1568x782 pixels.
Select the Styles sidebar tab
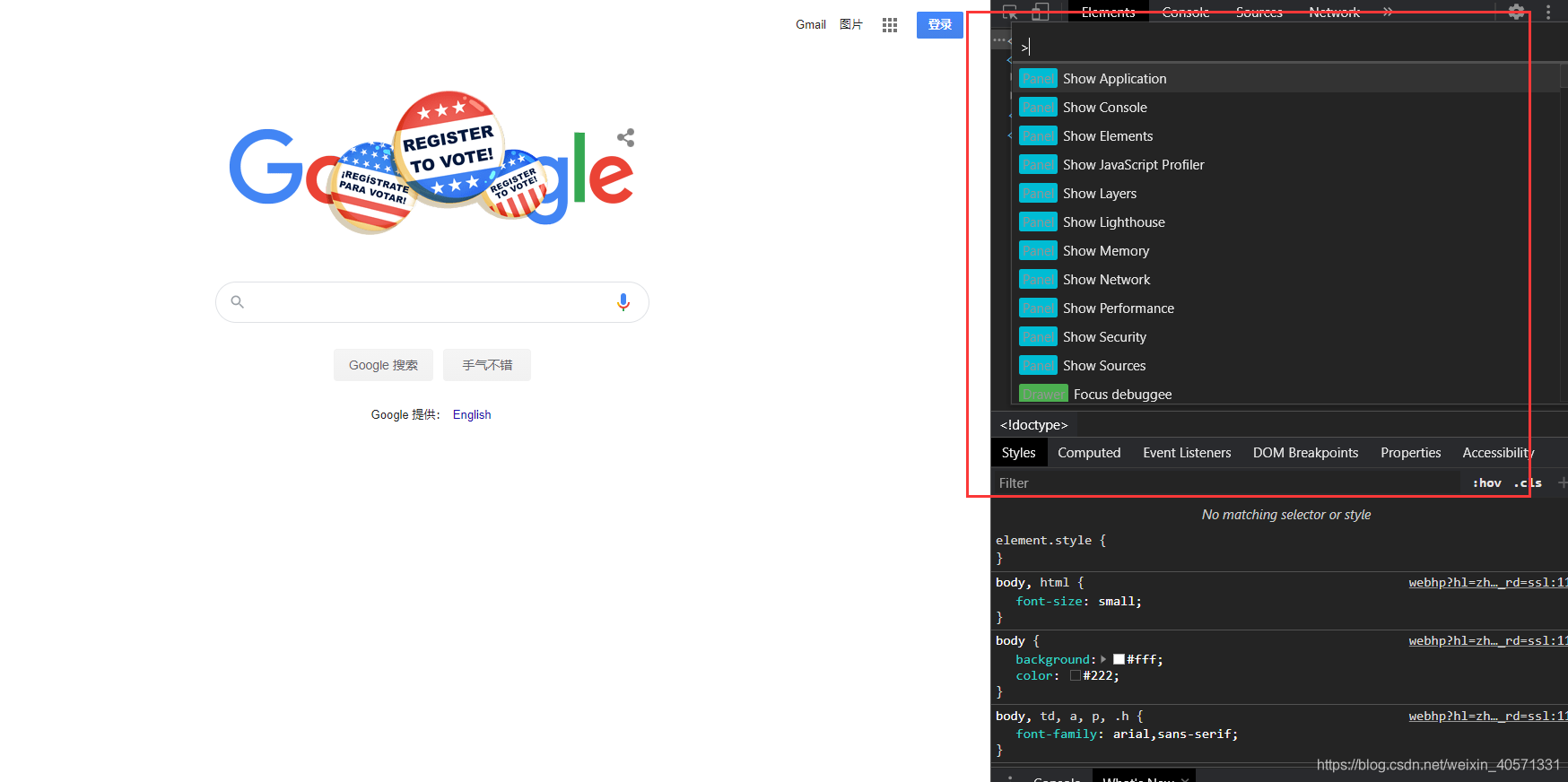pos(1018,453)
